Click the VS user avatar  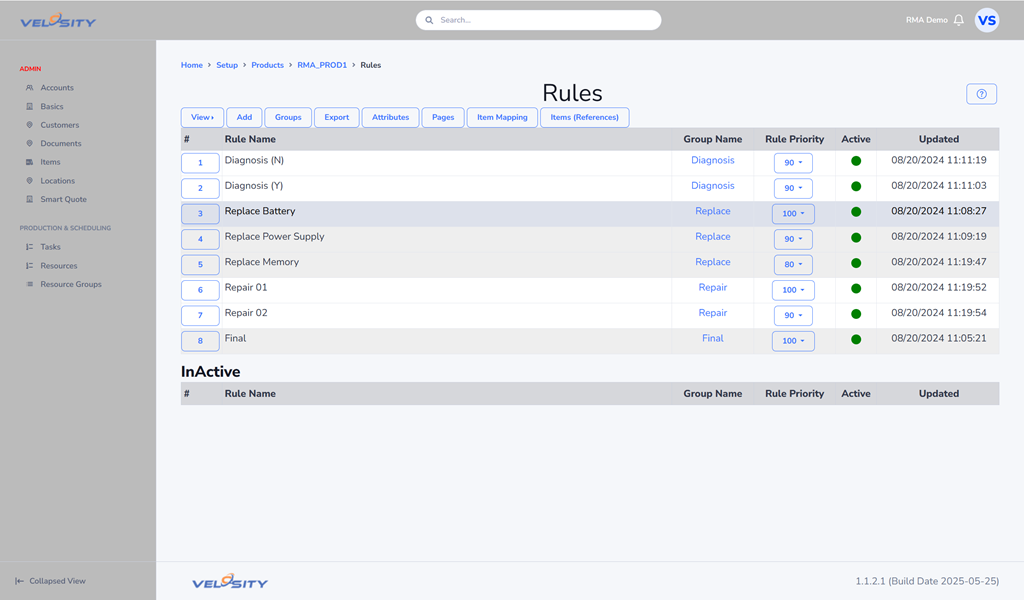987,20
